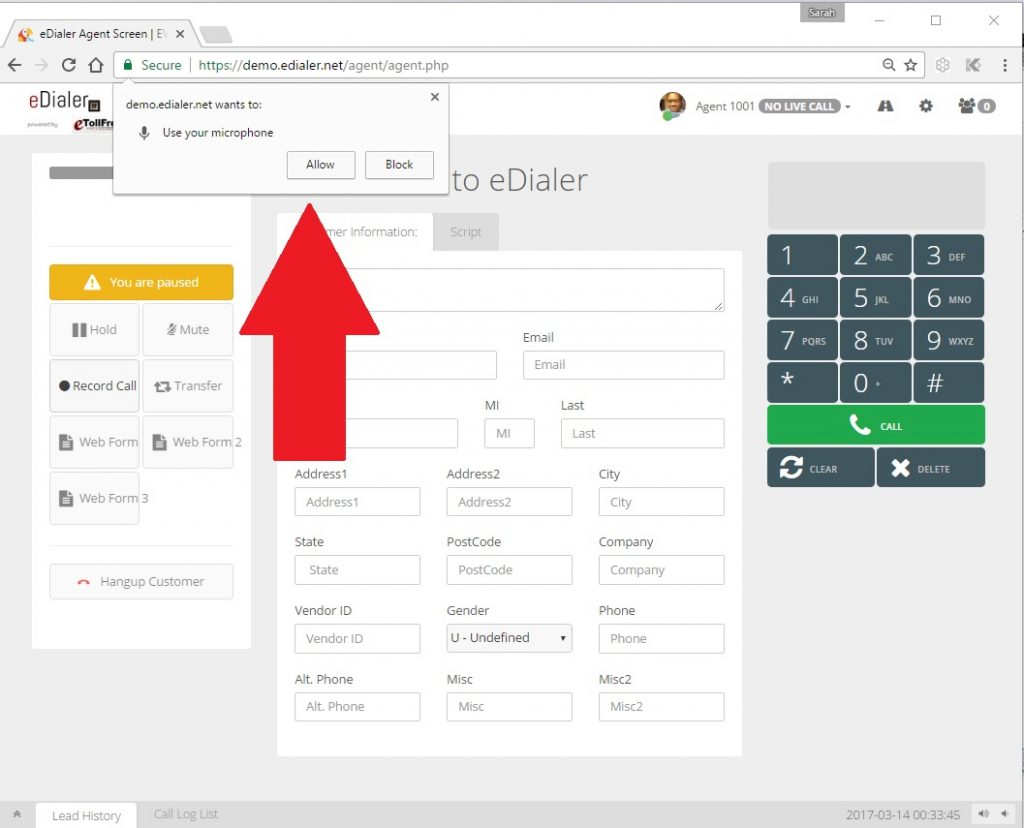Dial 6 MNO on the keypad
Image resolution: width=1024 pixels, height=828 pixels.
(949, 298)
